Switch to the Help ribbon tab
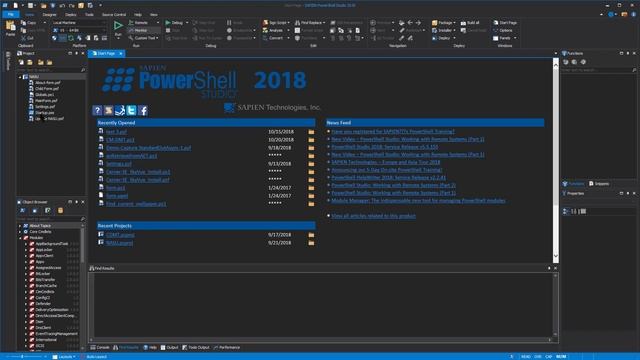 coord(138,15)
